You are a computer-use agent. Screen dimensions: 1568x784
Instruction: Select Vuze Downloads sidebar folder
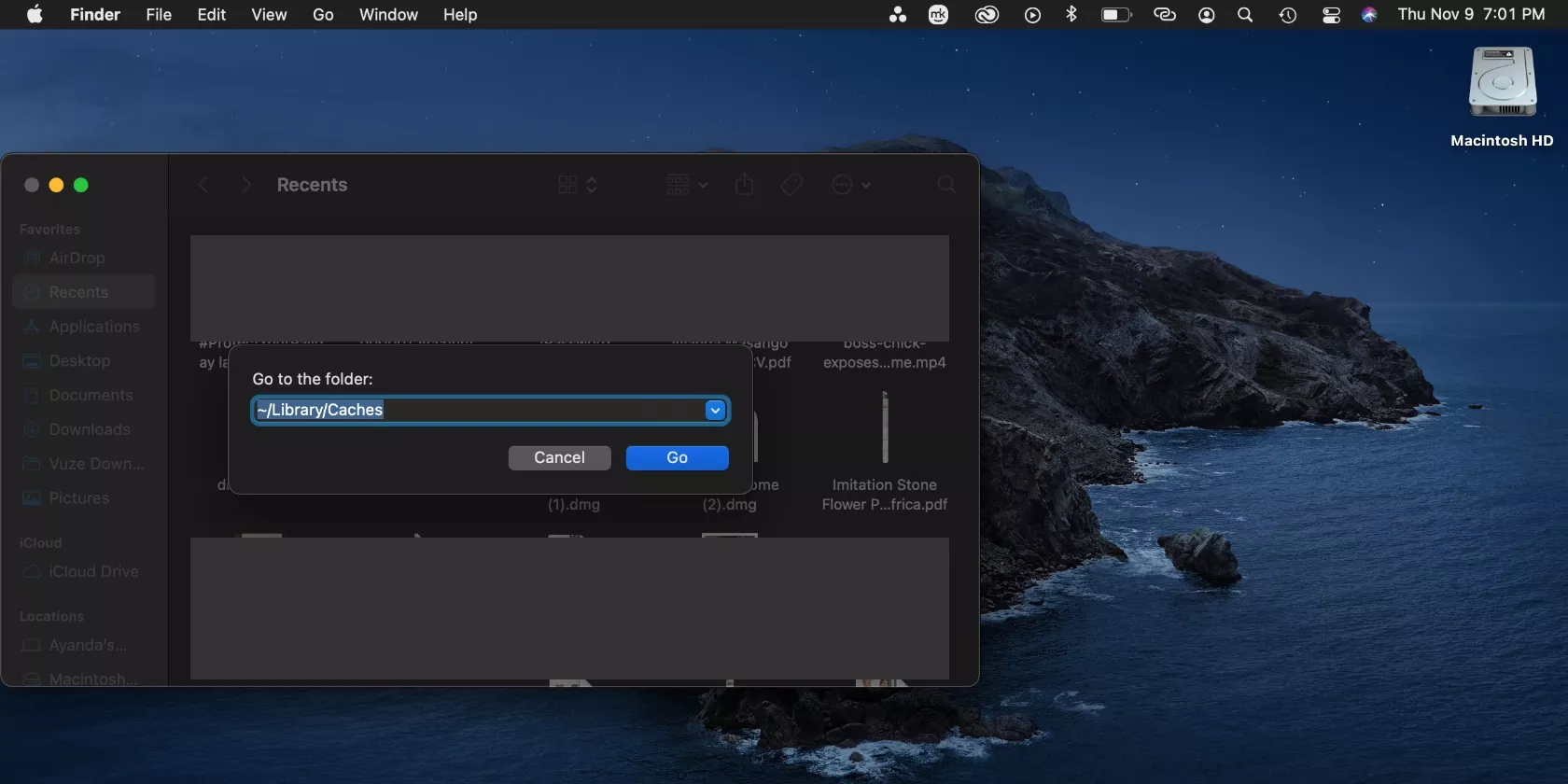pyautogui.click(x=84, y=464)
